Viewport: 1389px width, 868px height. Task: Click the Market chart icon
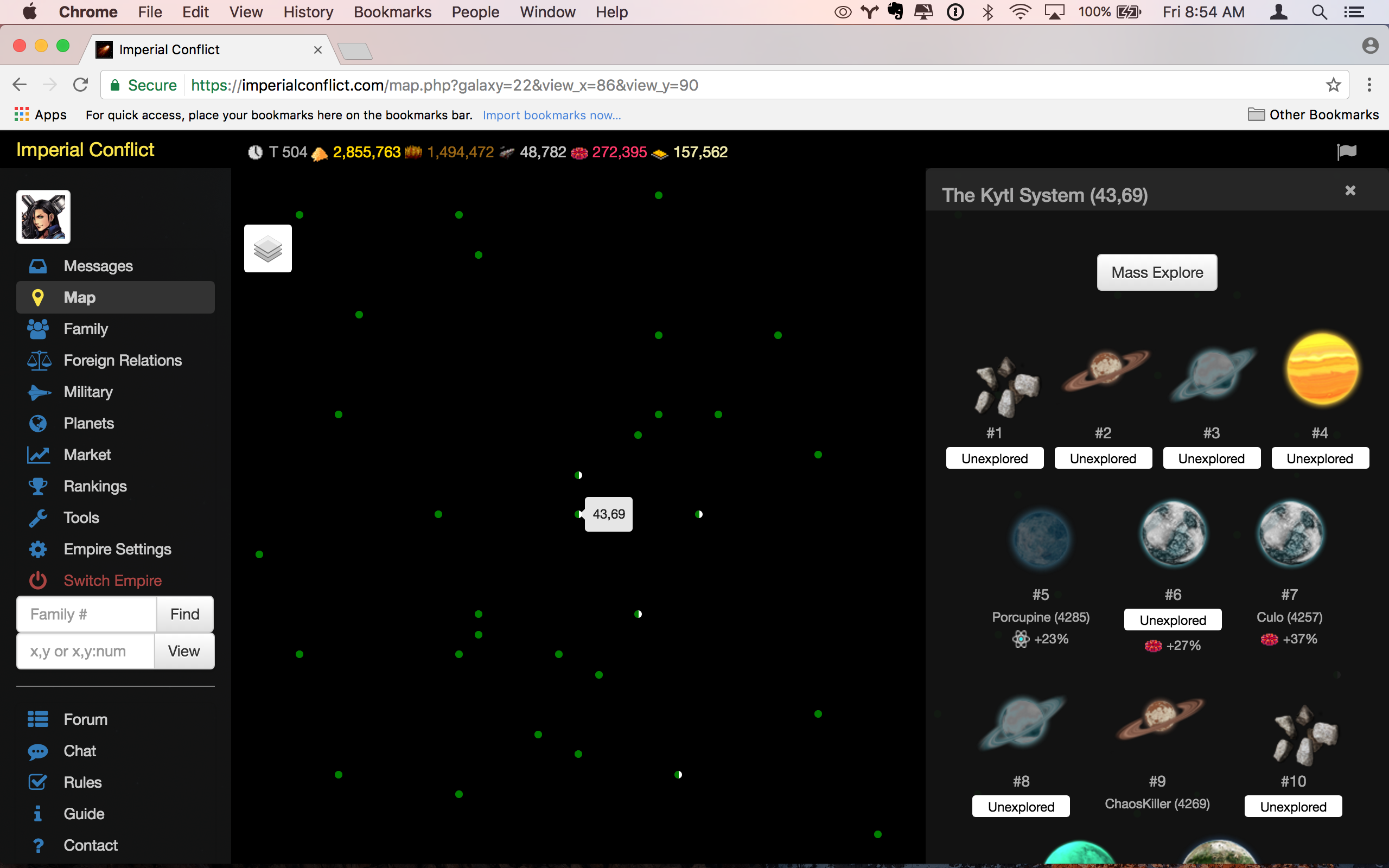pyautogui.click(x=38, y=455)
